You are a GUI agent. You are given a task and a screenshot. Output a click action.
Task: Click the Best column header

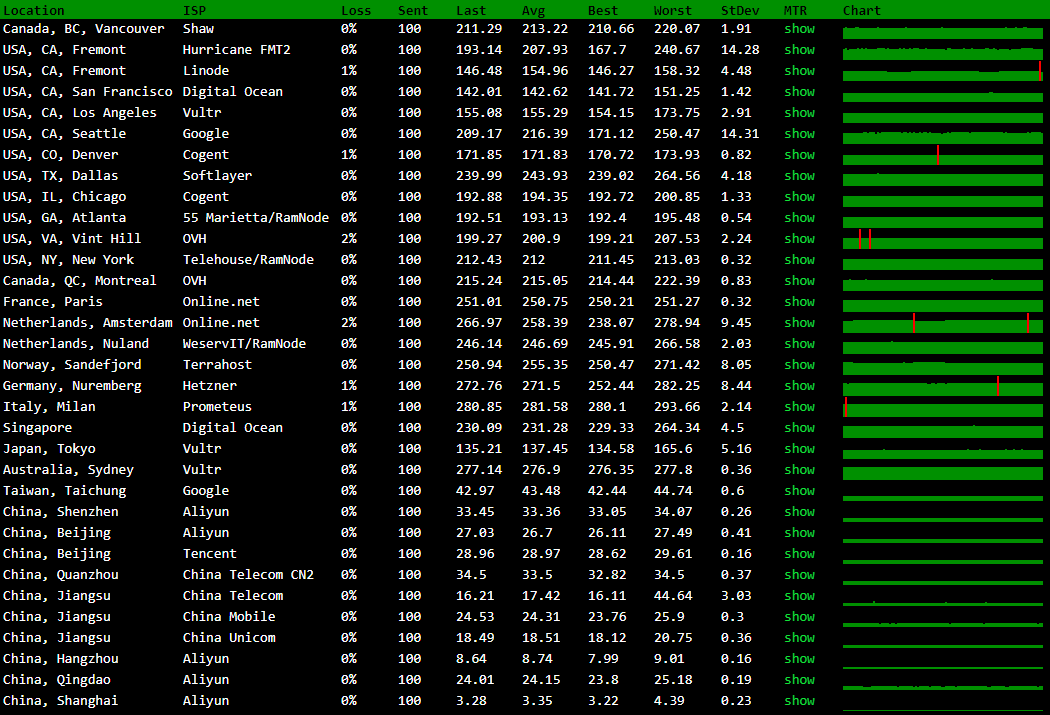coord(603,11)
